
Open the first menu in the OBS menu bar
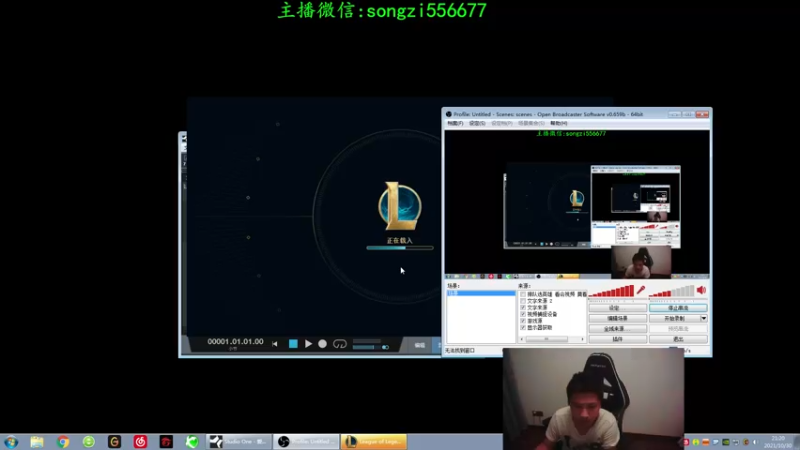455,123
